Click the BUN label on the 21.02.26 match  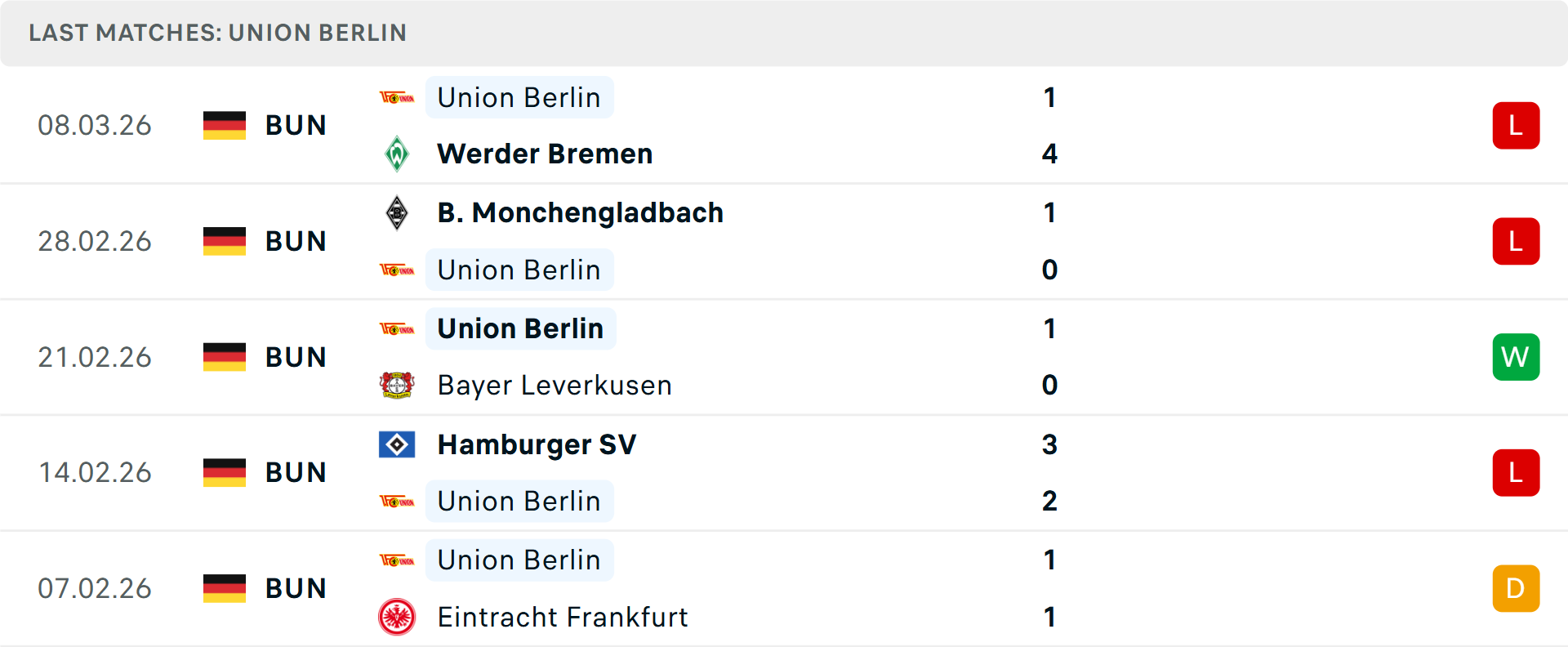click(296, 356)
